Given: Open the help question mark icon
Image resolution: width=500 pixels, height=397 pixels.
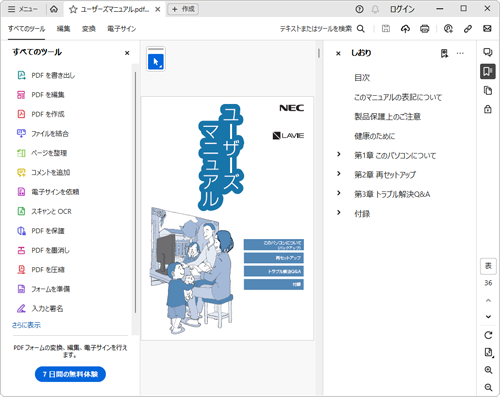Looking at the screenshot, I should pos(359,9).
